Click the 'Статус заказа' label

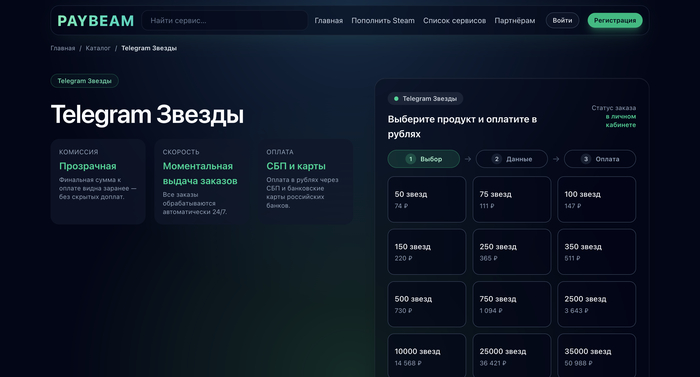614,108
